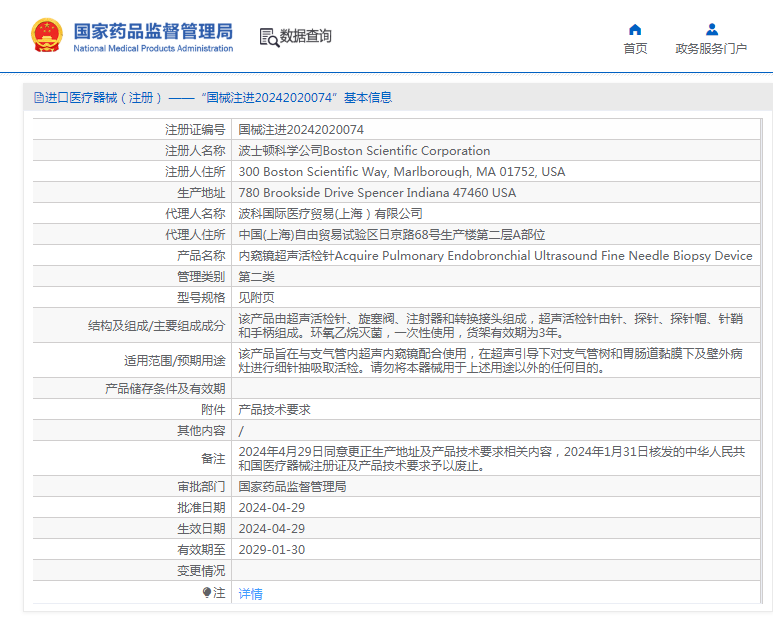Viewport: 773px width, 623px height.
Task: Click the 国家药品监督管理局 header title
Action: coord(153,31)
